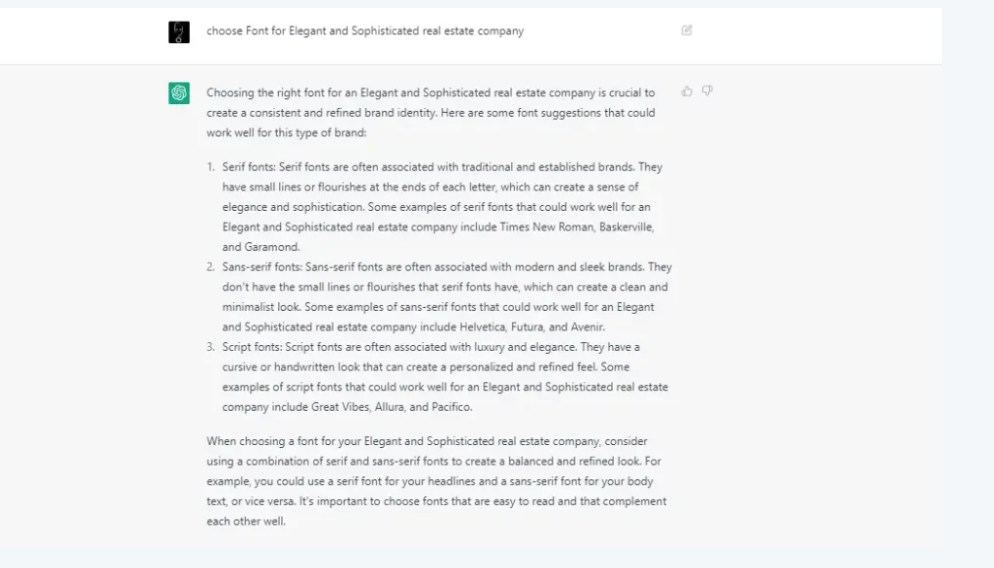Click the 'Serif fonts:' list item heading

pyautogui.click(x=249, y=167)
